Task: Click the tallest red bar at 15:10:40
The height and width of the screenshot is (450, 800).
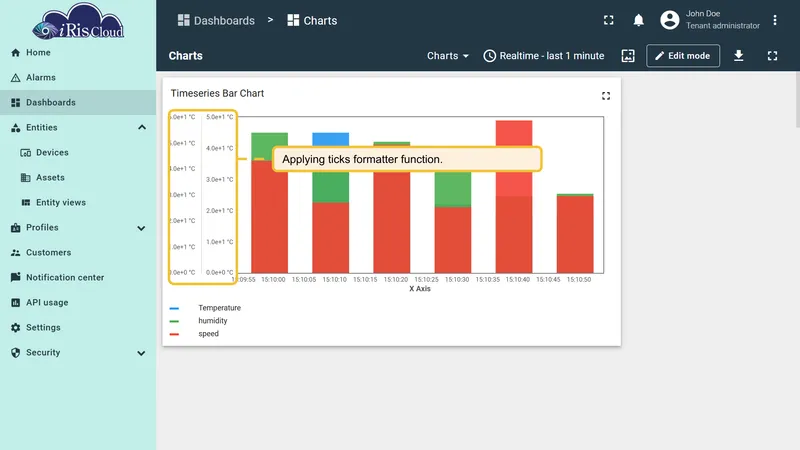Action: click(514, 196)
